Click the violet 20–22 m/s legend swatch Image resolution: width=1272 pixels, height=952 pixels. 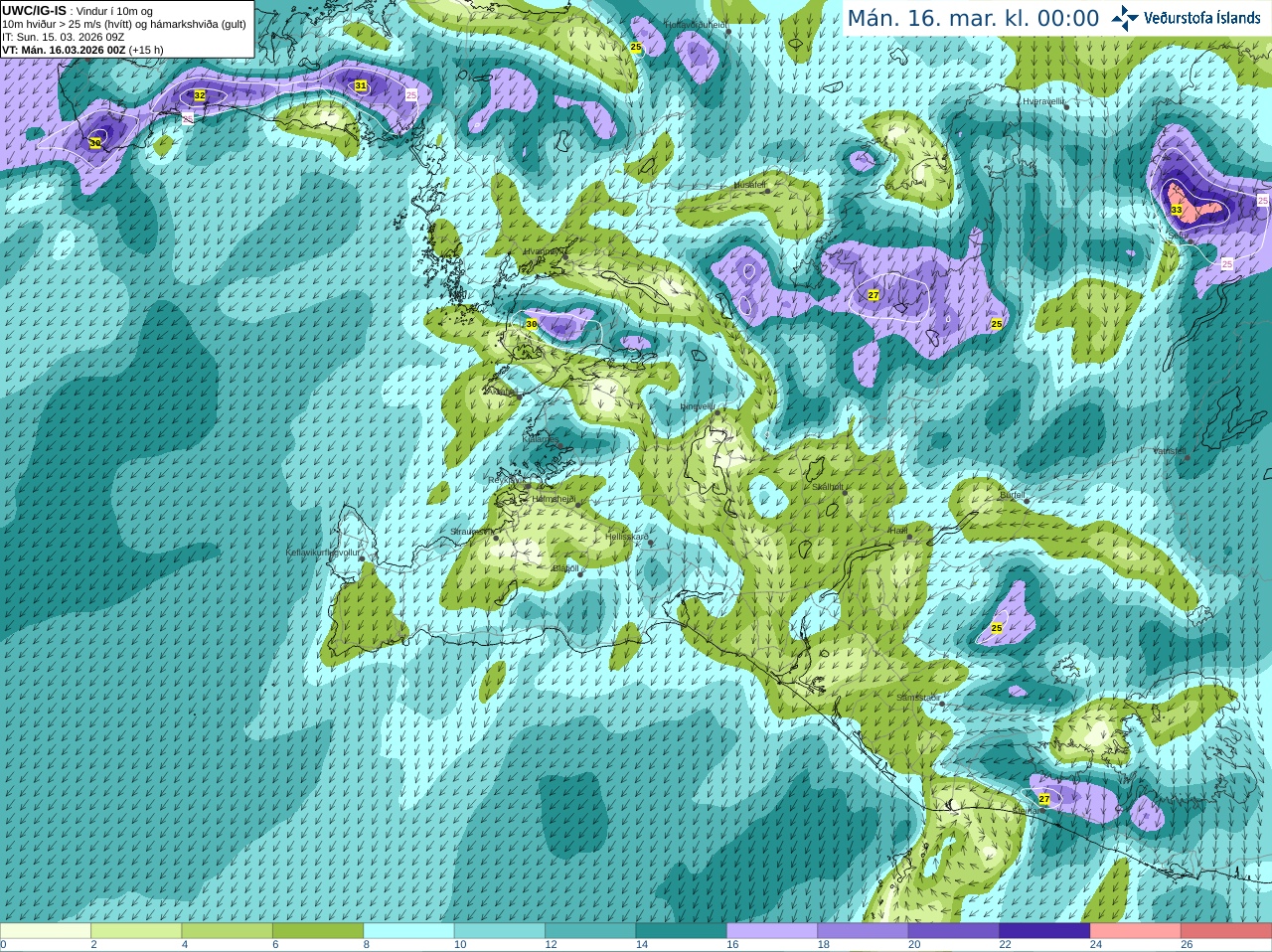pos(954,931)
